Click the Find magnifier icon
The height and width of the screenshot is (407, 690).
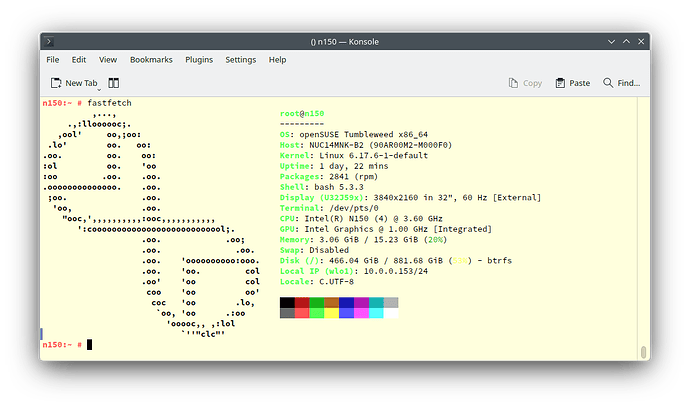coord(608,83)
